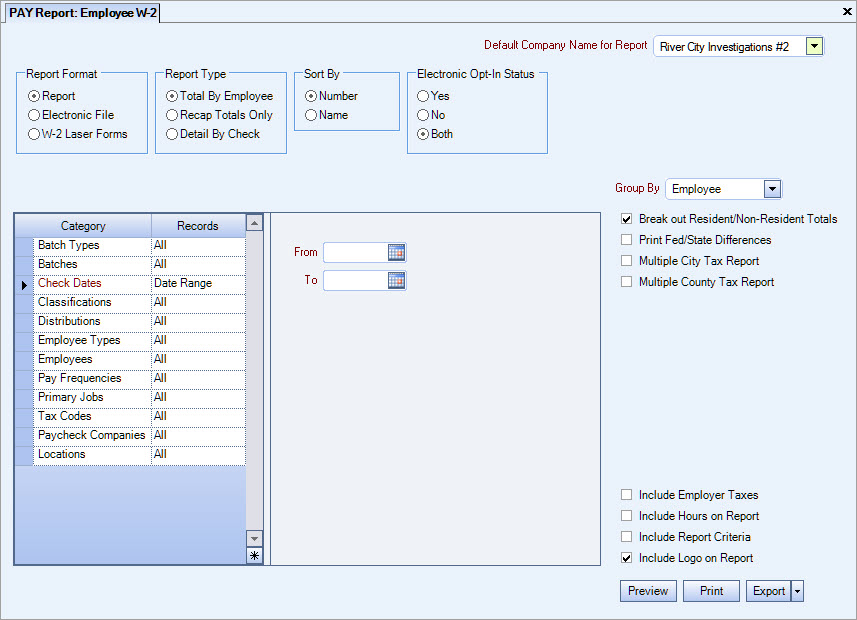Check Include Employer Taxes option

(627, 495)
